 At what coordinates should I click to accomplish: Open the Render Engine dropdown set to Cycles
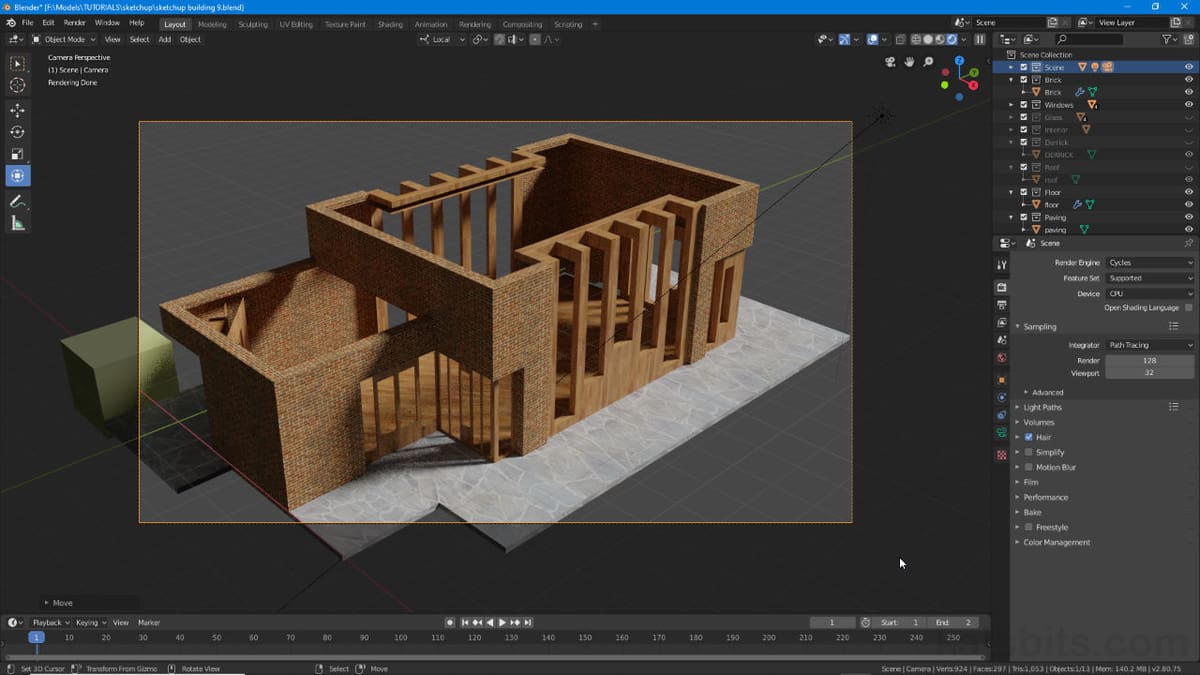pos(1148,262)
